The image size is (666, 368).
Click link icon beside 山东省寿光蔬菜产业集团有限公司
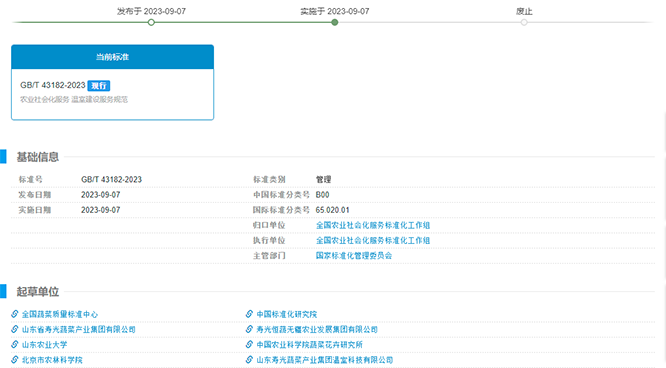pos(15,329)
